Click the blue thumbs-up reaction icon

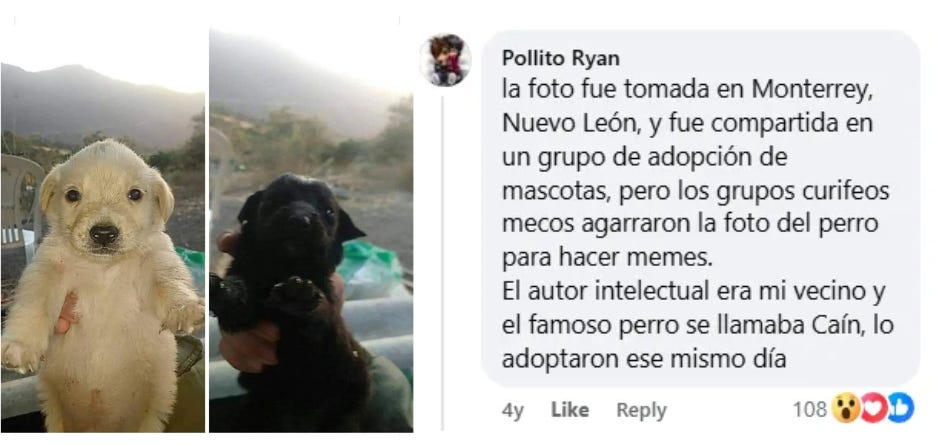[900, 409]
